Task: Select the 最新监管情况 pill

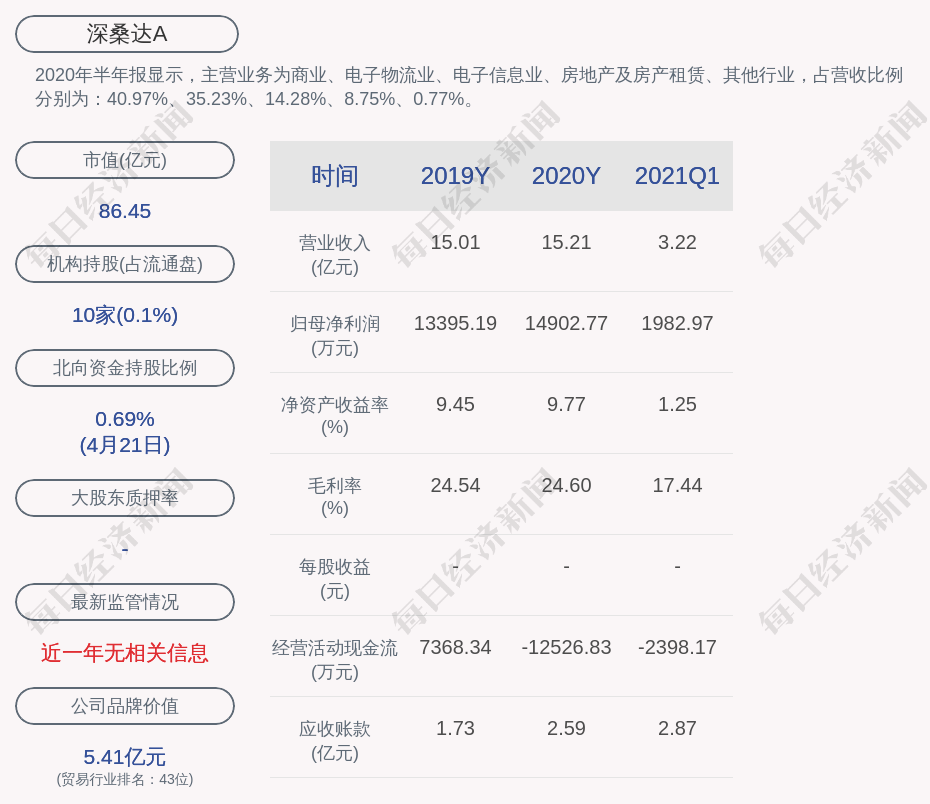Action: [125, 602]
